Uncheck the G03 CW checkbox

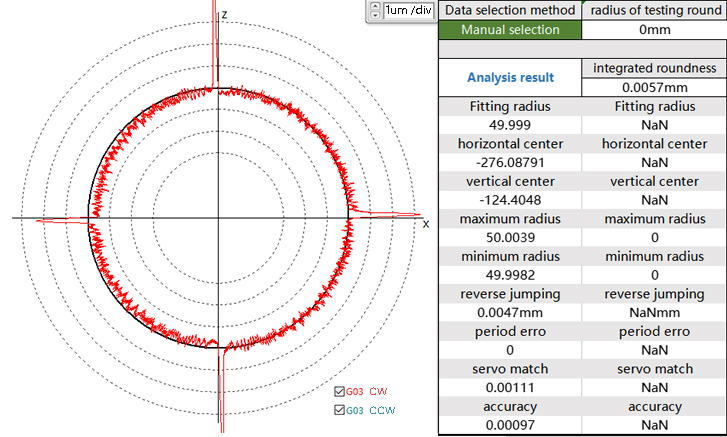(339, 392)
